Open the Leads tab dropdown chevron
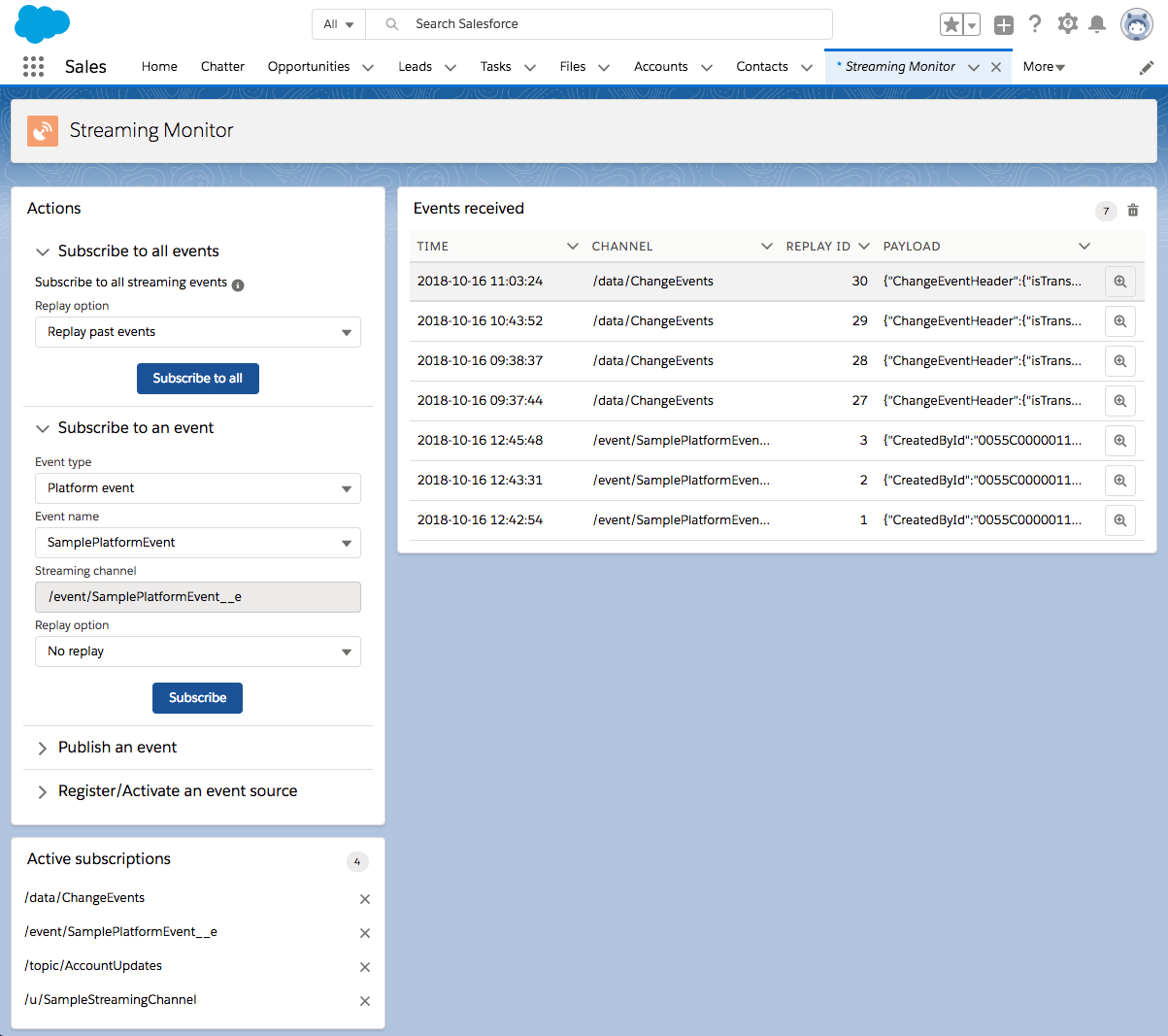Viewport: 1168px width, 1036px height. pyautogui.click(x=451, y=68)
